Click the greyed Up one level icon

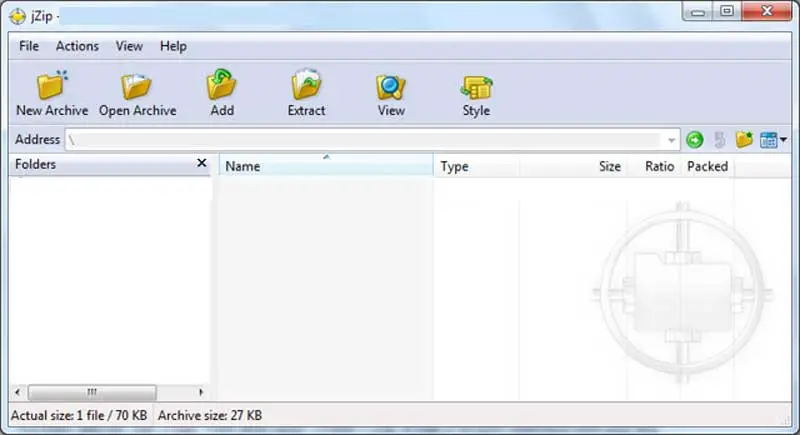(720, 140)
